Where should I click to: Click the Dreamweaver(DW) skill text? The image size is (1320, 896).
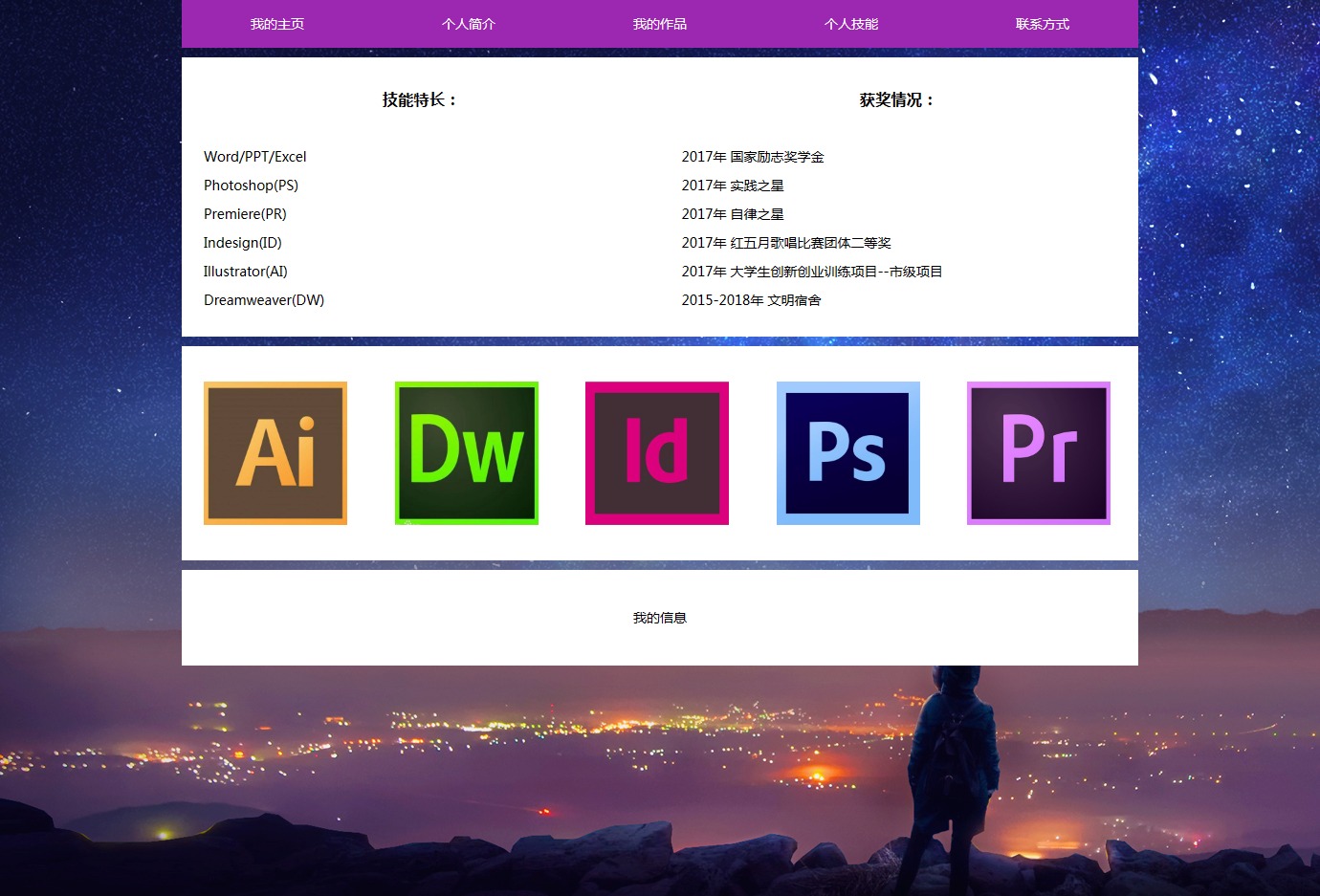(264, 300)
